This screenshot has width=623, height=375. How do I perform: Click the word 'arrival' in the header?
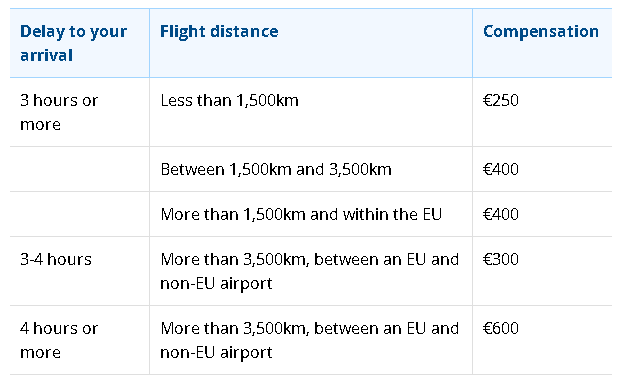point(46,56)
